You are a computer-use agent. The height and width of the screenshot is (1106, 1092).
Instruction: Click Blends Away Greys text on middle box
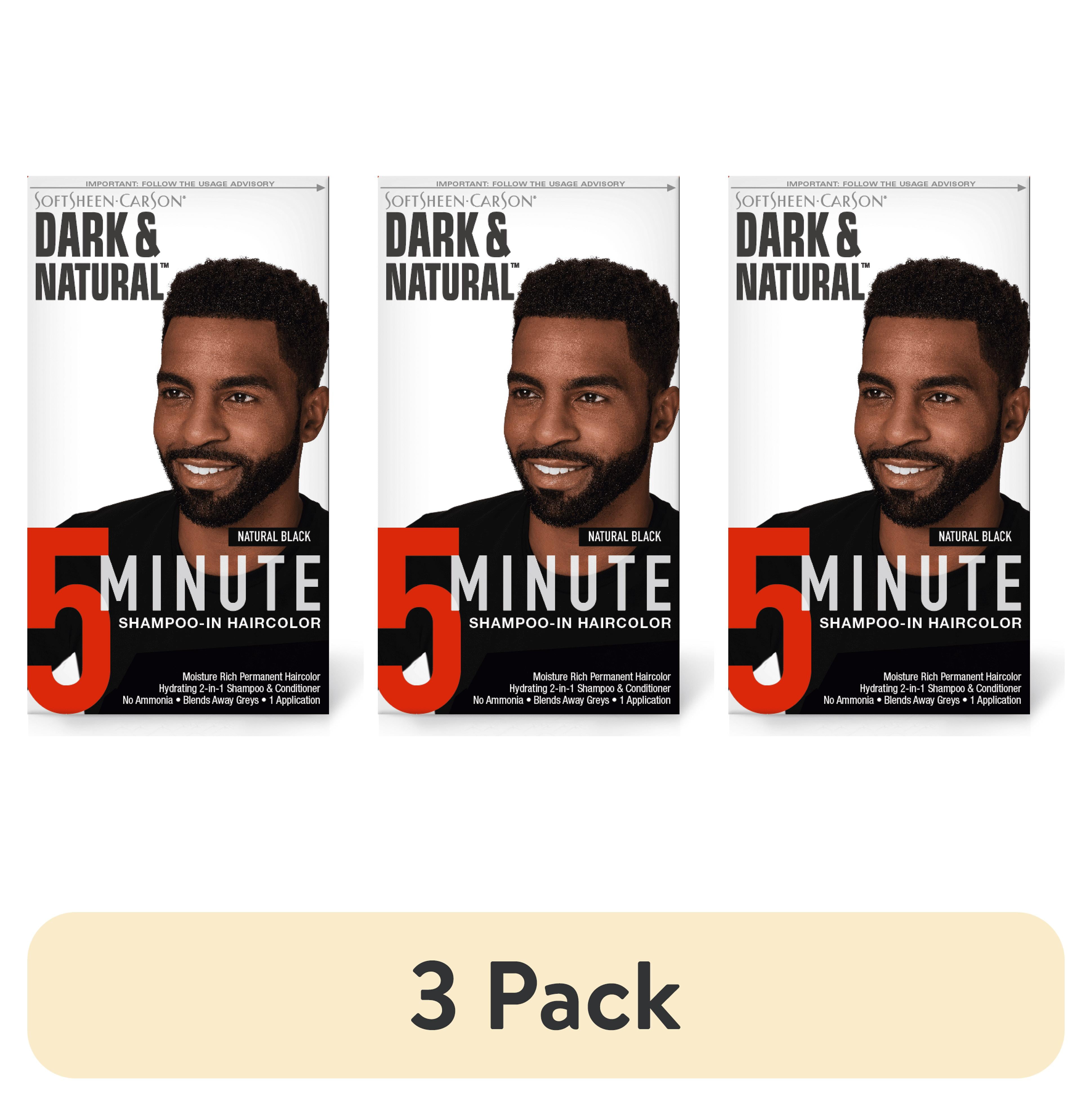point(571,700)
